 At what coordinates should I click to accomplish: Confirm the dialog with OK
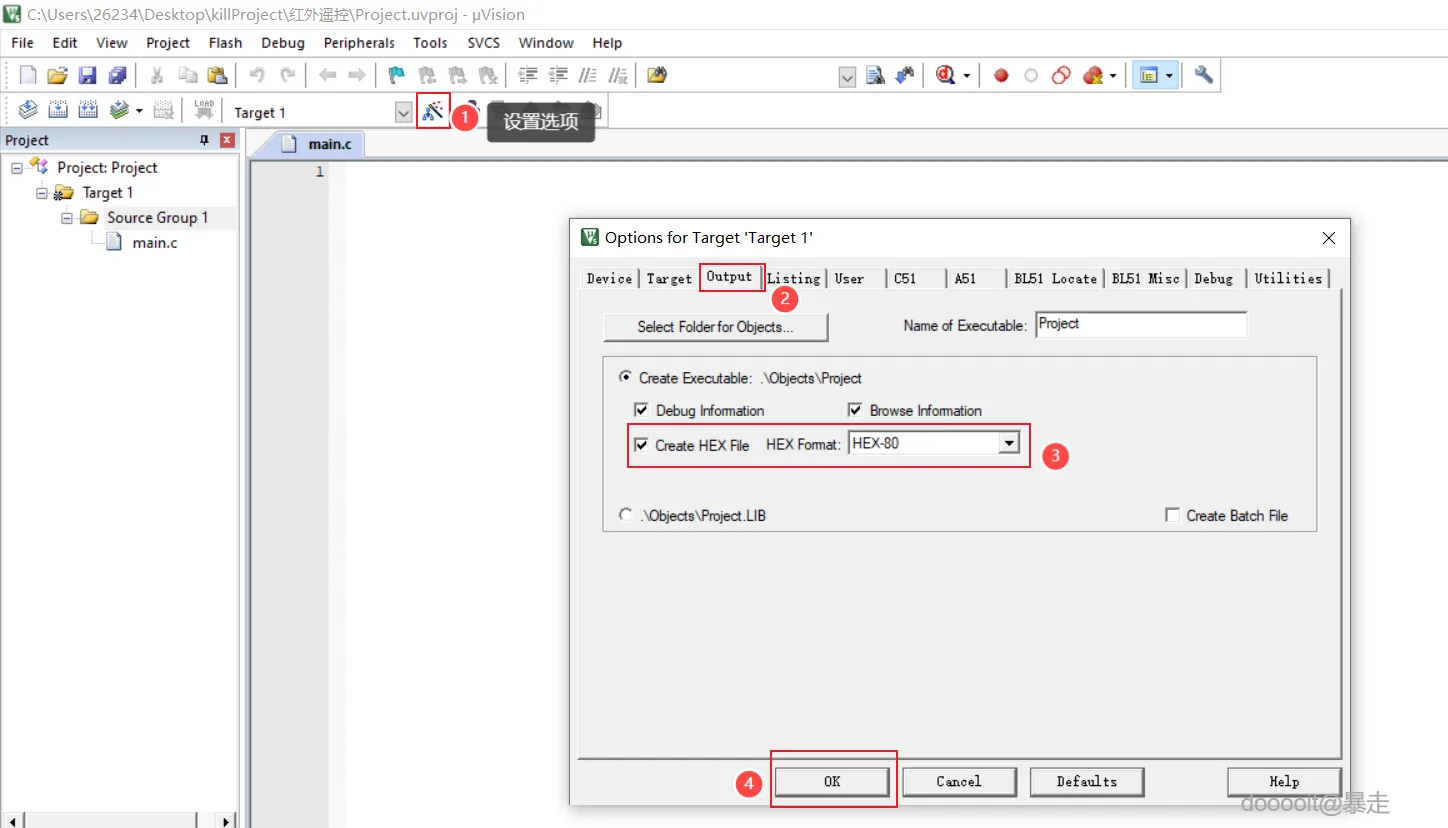[832, 781]
